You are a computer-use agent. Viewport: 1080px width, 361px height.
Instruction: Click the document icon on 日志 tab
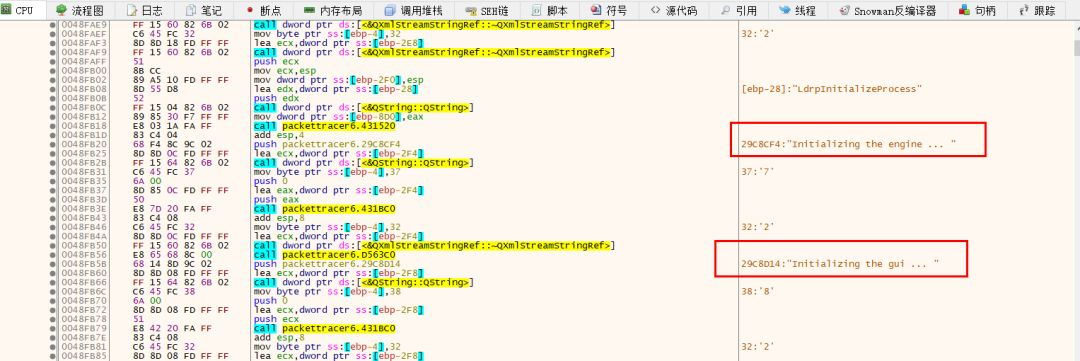132,10
